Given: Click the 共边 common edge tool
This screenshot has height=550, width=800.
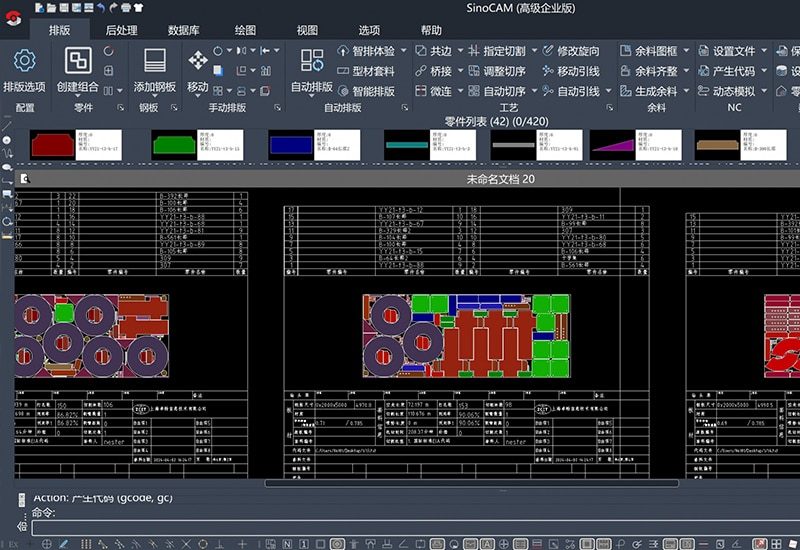Looking at the screenshot, I should (434, 51).
